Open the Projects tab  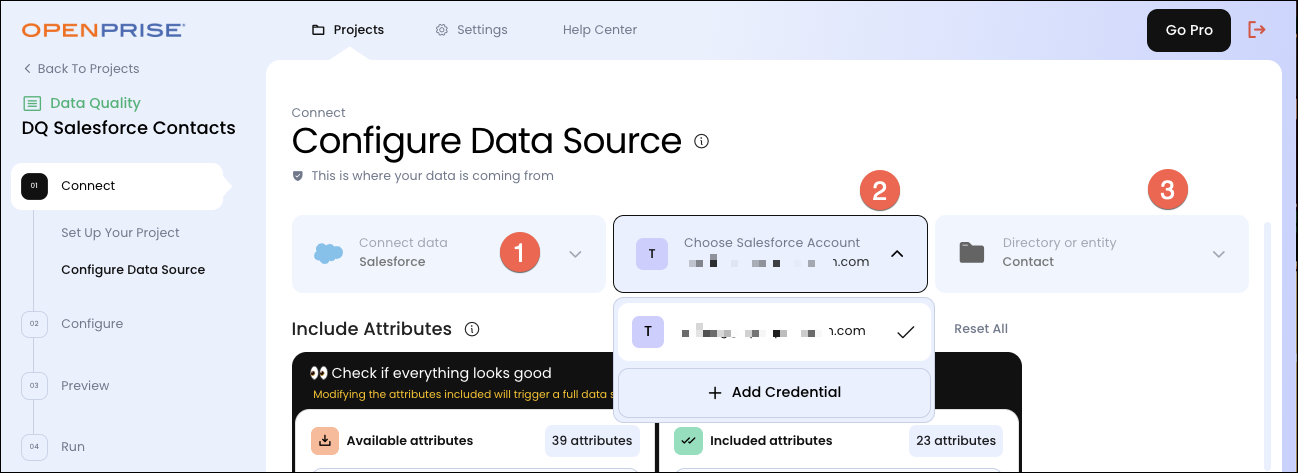(348, 30)
